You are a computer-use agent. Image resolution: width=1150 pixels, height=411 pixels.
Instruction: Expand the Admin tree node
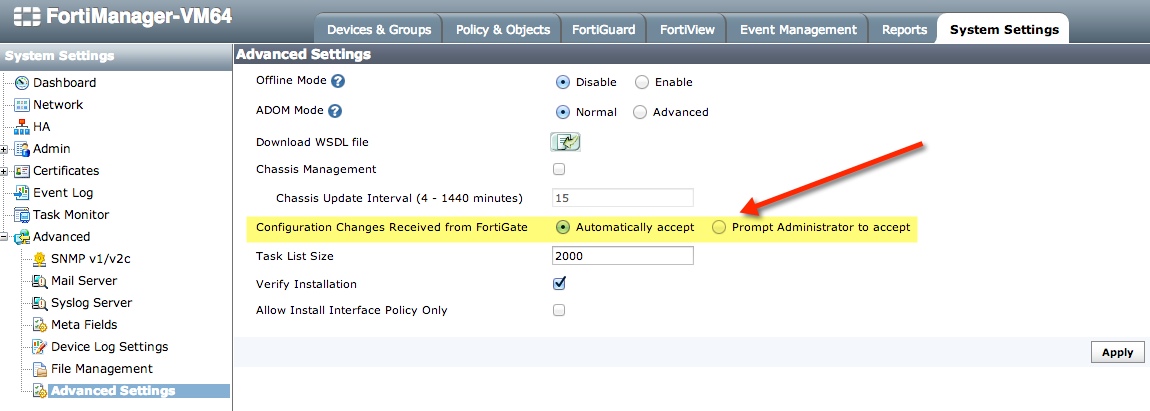(x=5, y=150)
